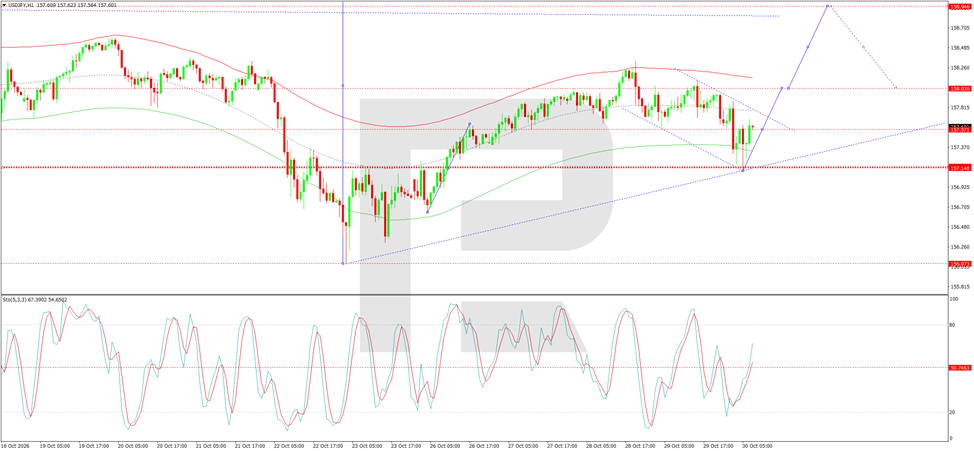Screen dimensions: 974x451
Task: Click the stochastic scale value 80
Action: click(953, 324)
